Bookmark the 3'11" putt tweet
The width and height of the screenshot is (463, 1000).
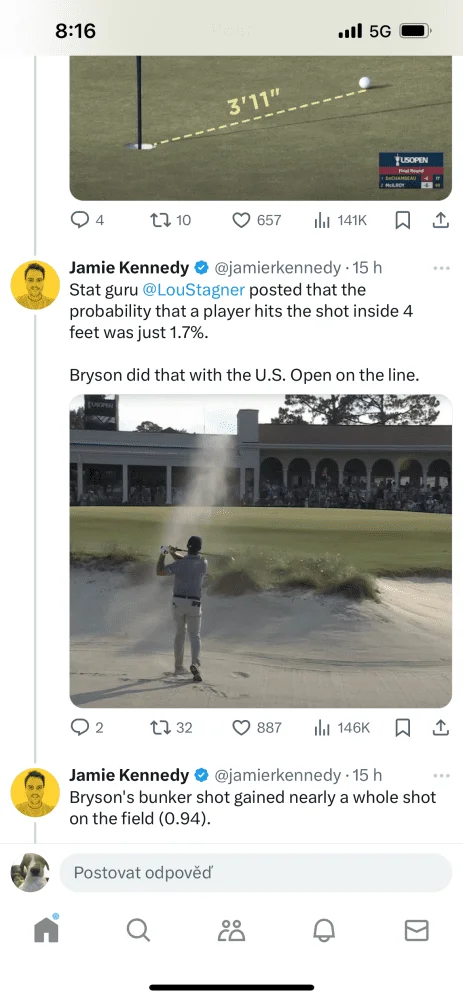(403, 220)
